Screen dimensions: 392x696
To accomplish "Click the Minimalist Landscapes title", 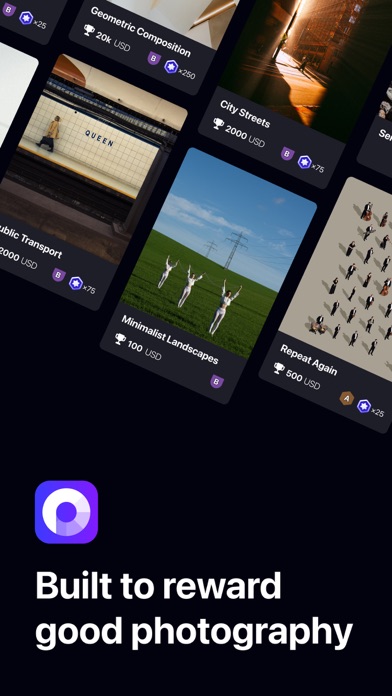I will pyautogui.click(x=170, y=340).
